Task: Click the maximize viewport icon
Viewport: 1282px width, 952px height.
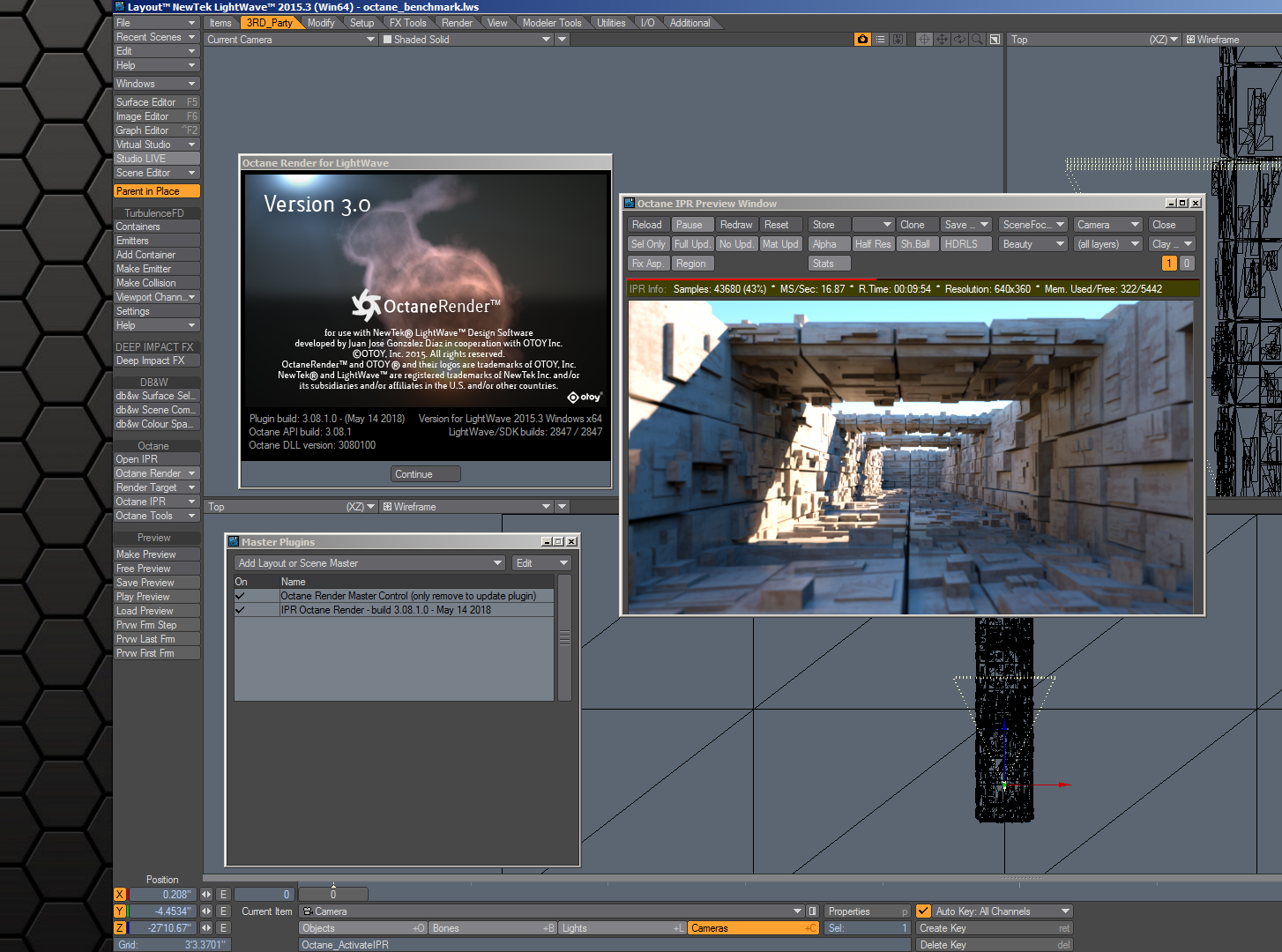Action: coord(995,40)
